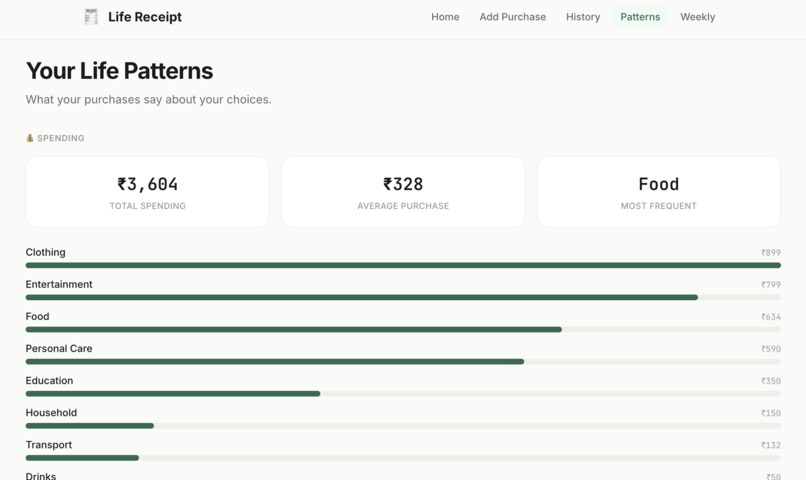Click the Household spending bar

[x=403, y=426]
